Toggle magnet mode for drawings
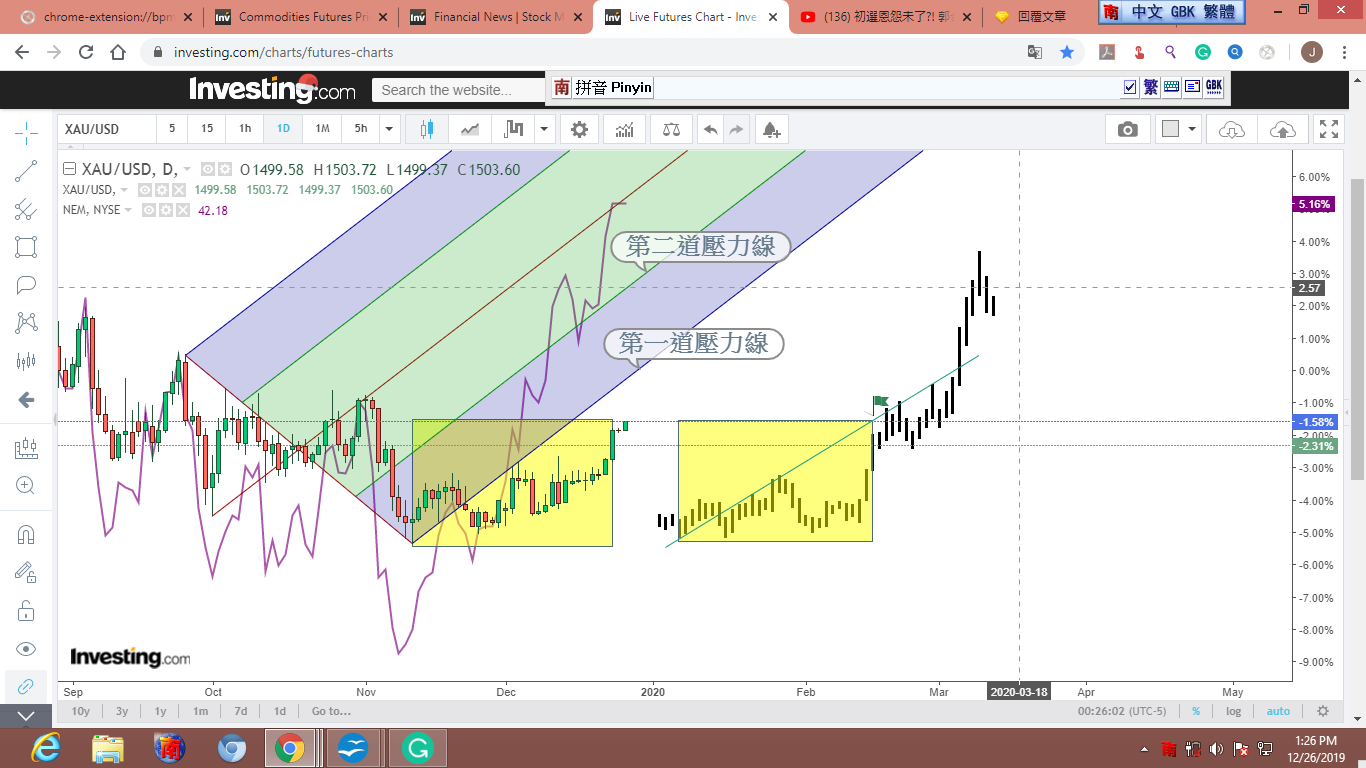This screenshot has width=1366, height=768. point(26,534)
